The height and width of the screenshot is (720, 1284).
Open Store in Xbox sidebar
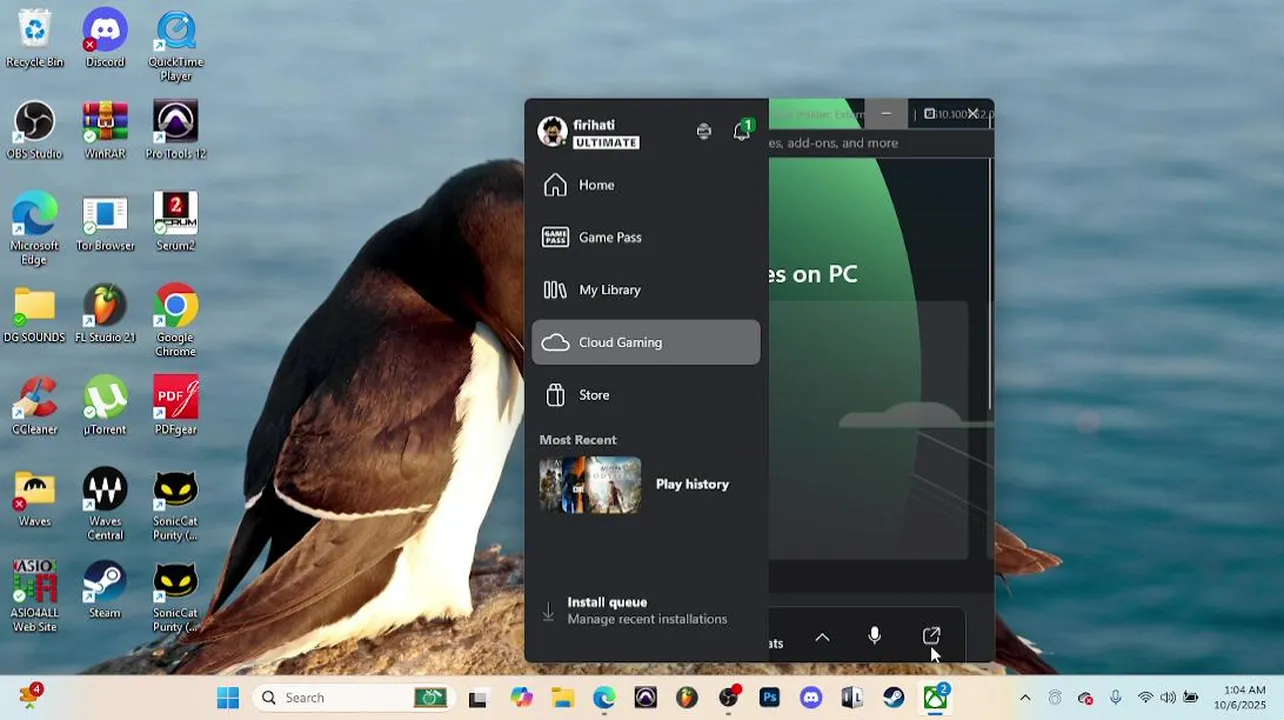pyautogui.click(x=646, y=395)
